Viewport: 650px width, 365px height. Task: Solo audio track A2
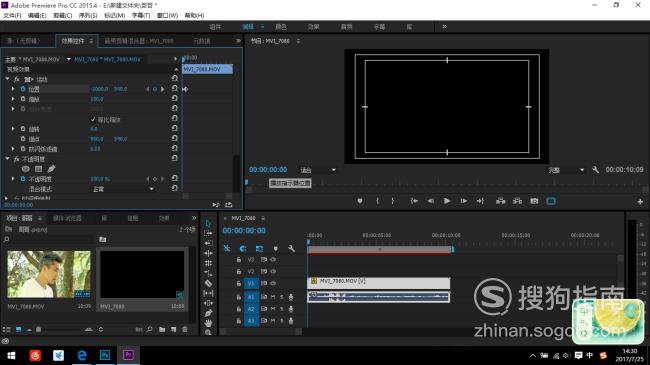click(x=282, y=309)
